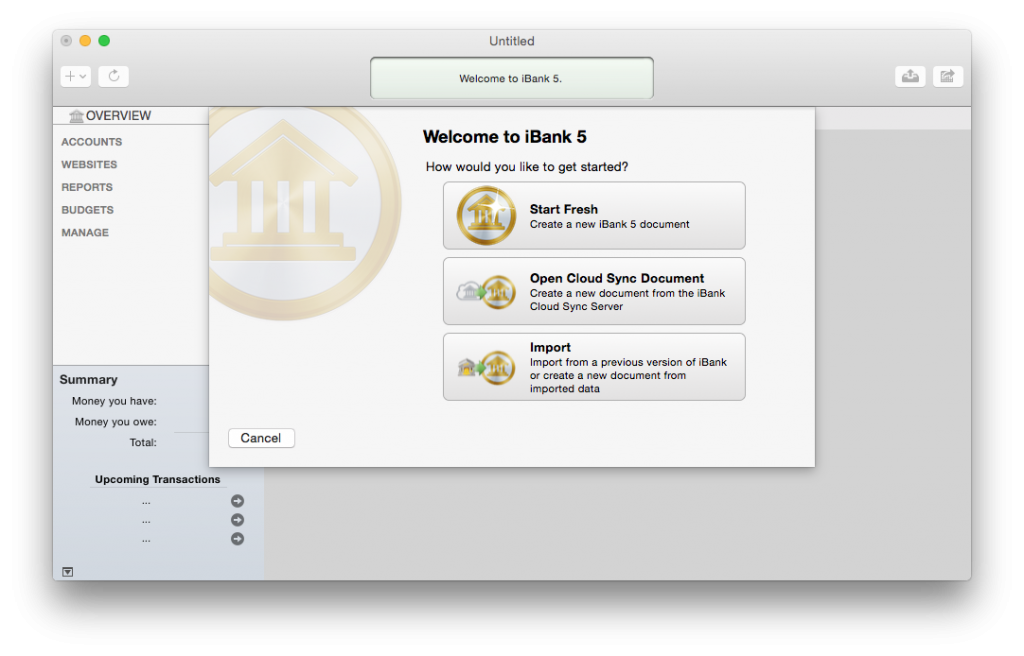The height and width of the screenshot is (656, 1024).
Task: Open the add (+) dropdown in the toolbar
Action: 76,76
